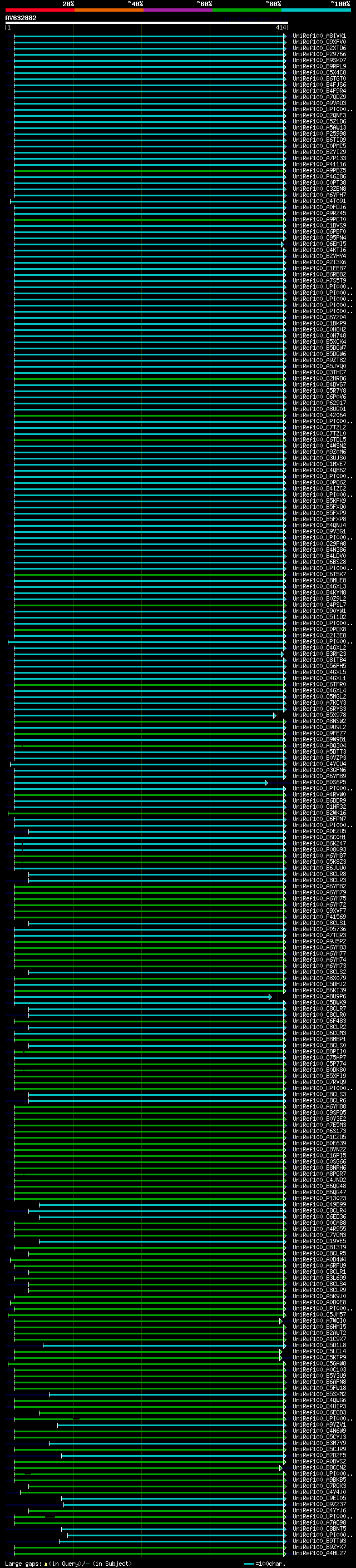Screen dimensions: 356x1568
Task: Select the AV632882 query label
Action: tap(21, 18)
